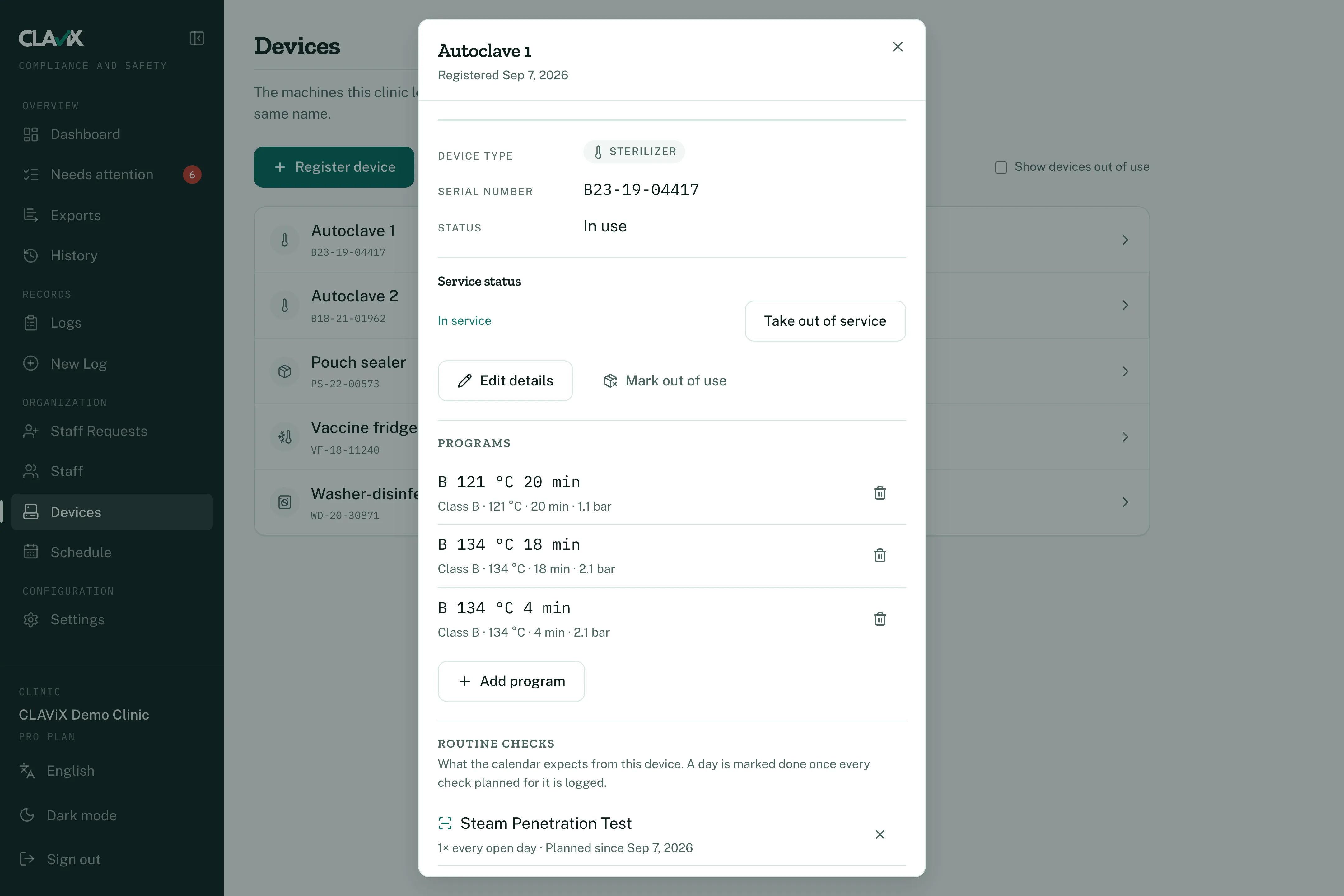The height and width of the screenshot is (896, 1344).
Task: Delete program B 121 °C 20 min
Action: click(880, 492)
